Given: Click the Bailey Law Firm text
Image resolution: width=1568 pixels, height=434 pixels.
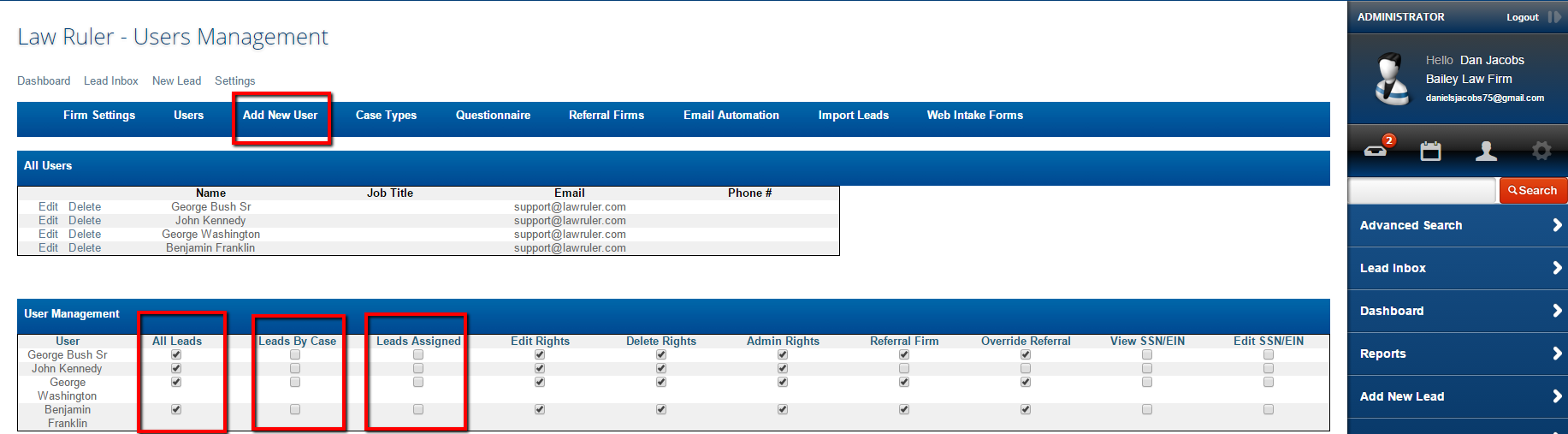Looking at the screenshot, I should point(1469,79).
